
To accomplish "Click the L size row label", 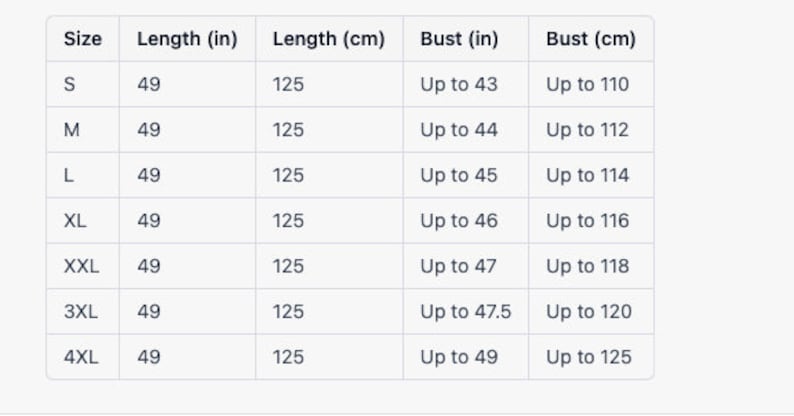I will tap(68, 175).
